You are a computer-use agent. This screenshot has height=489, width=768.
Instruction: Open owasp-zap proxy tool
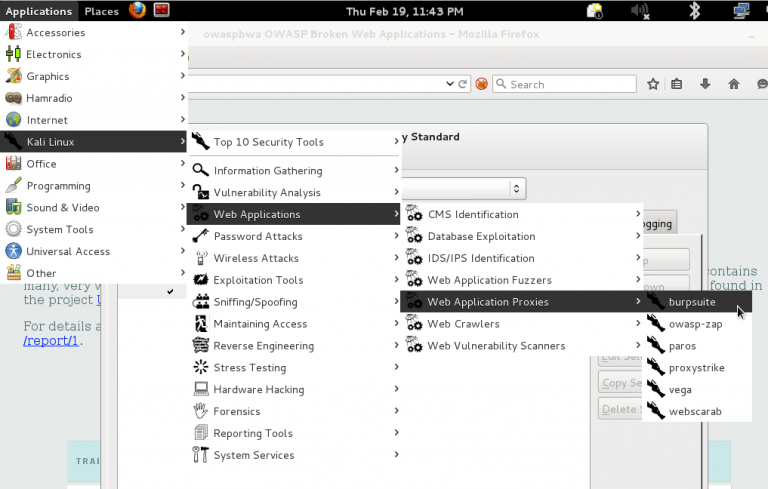pyautogui.click(x=695, y=323)
